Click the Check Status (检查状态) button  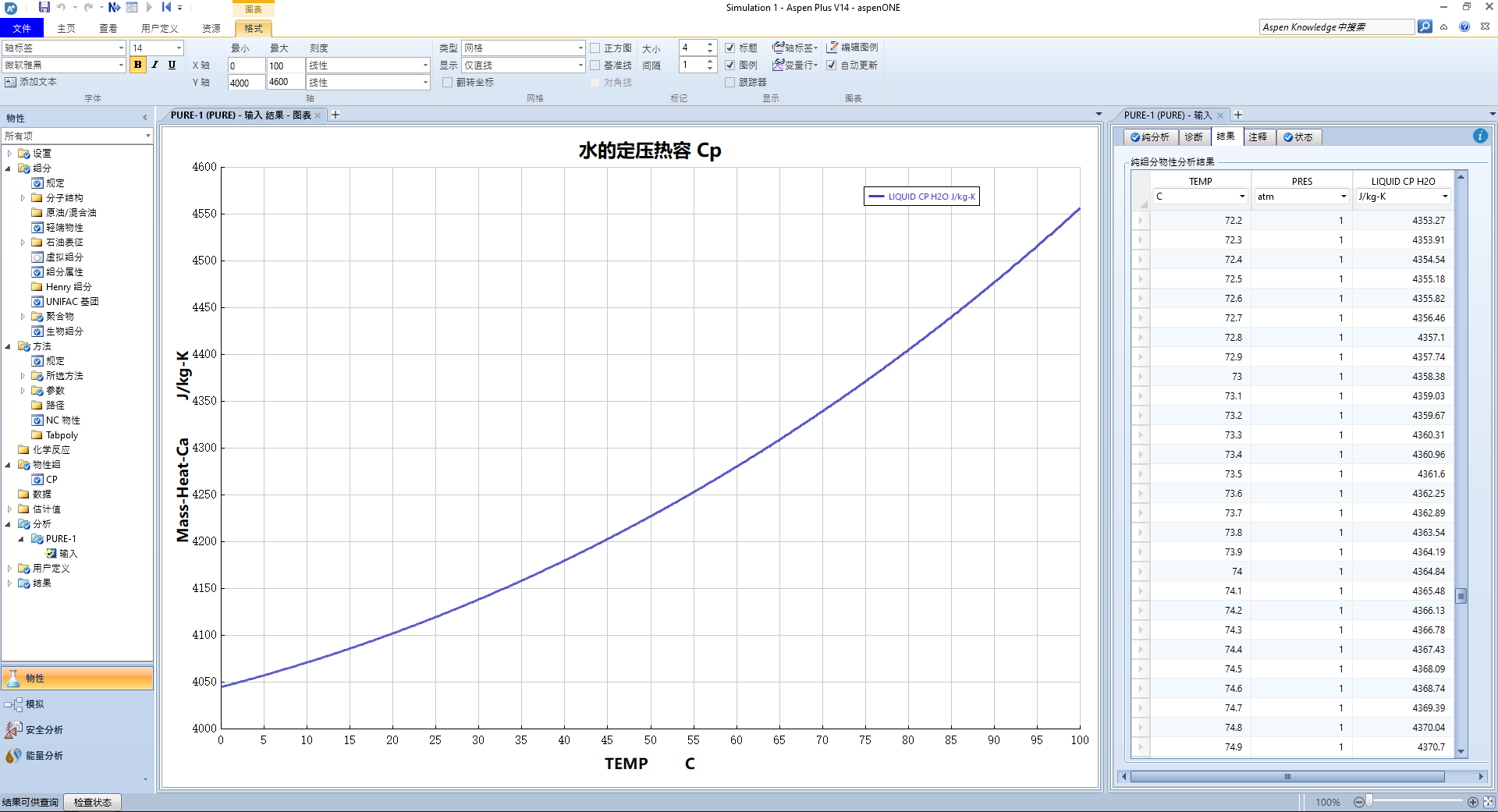[x=93, y=802]
